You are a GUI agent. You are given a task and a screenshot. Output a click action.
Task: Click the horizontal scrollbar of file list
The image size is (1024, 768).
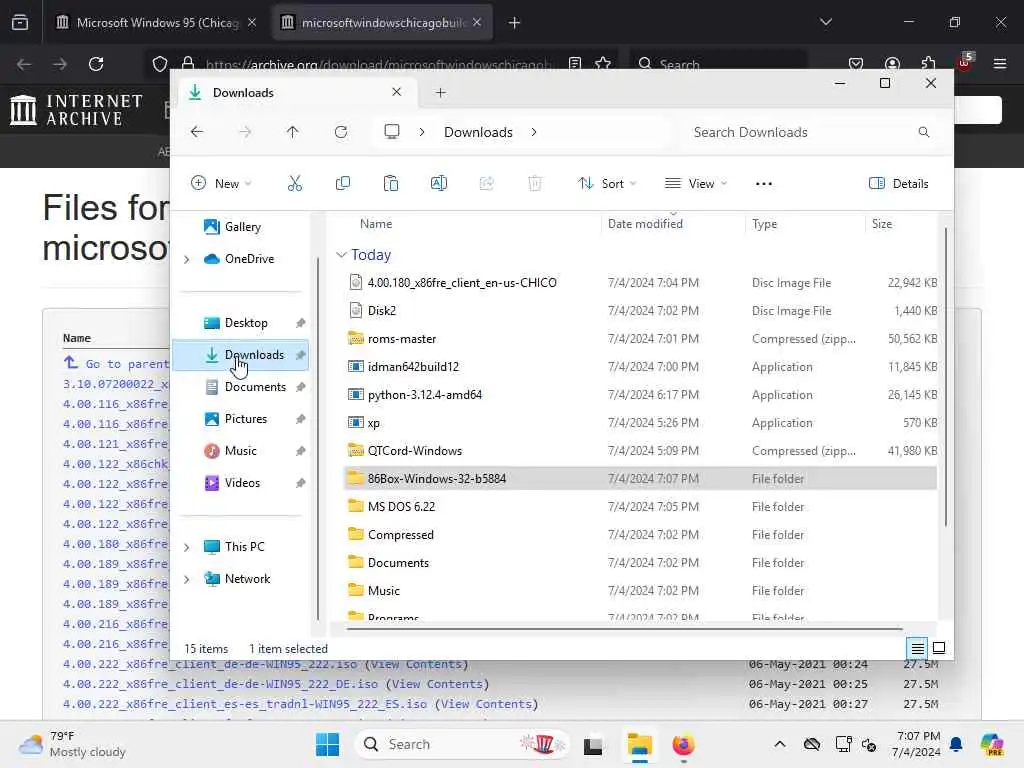coord(624,629)
